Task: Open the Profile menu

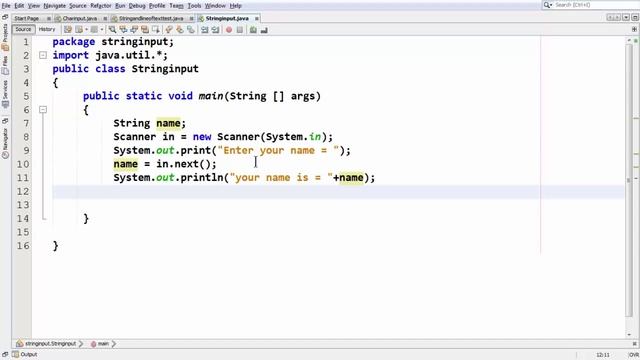Action: tap(157, 6)
